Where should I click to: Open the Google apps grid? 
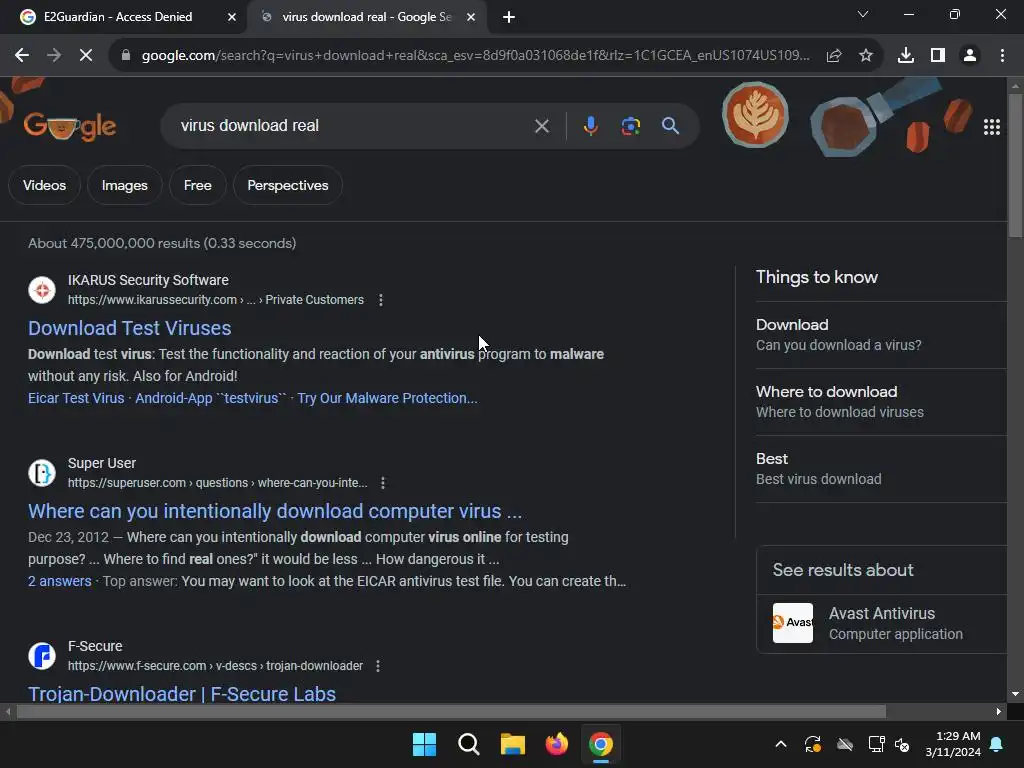click(x=991, y=127)
